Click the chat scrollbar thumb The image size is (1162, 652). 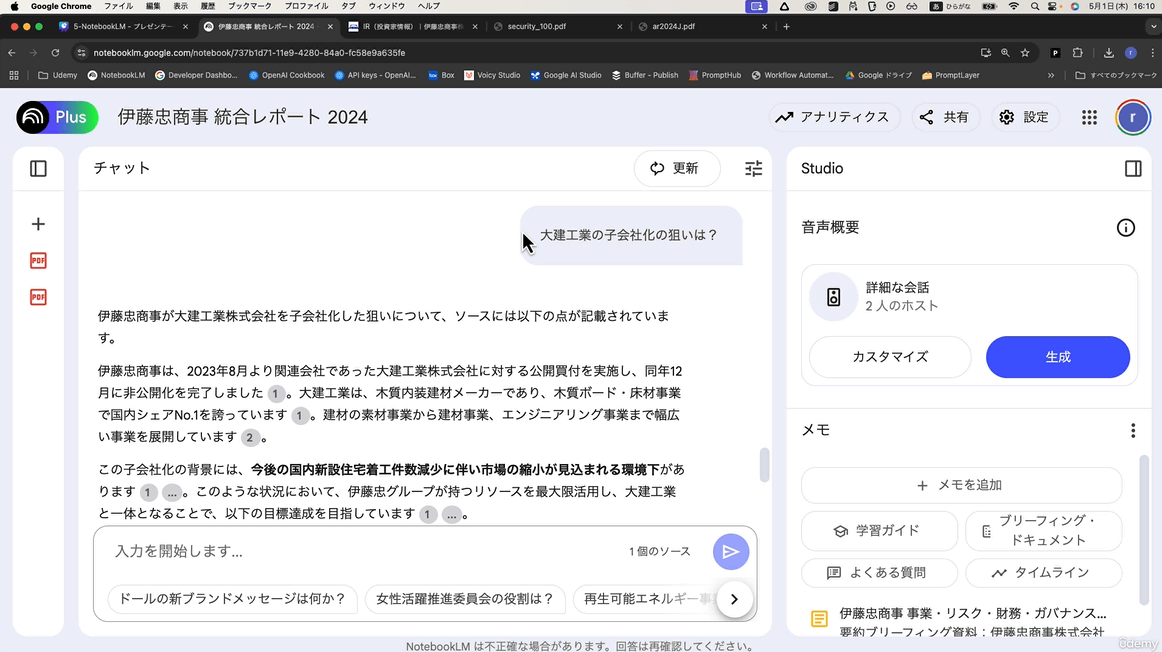765,464
